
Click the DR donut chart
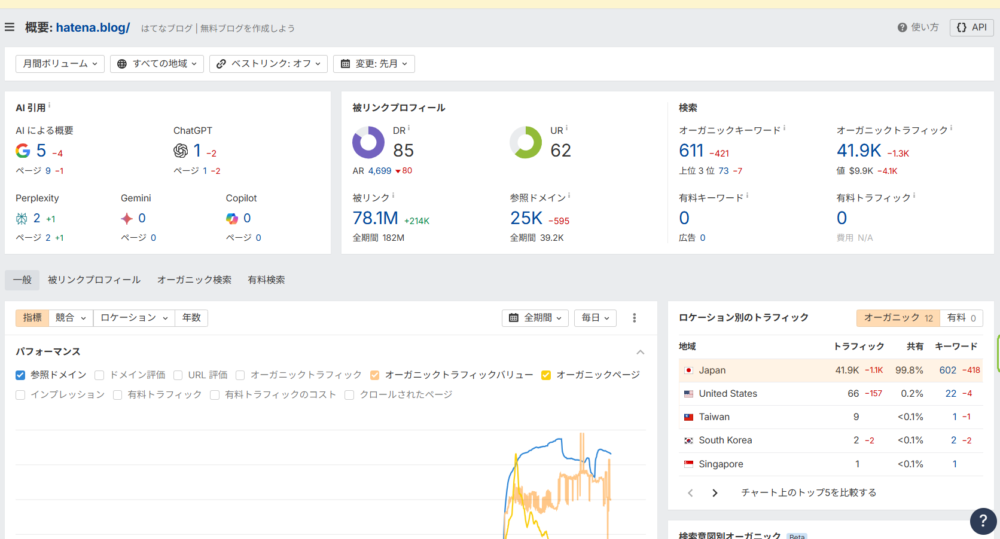click(368, 143)
